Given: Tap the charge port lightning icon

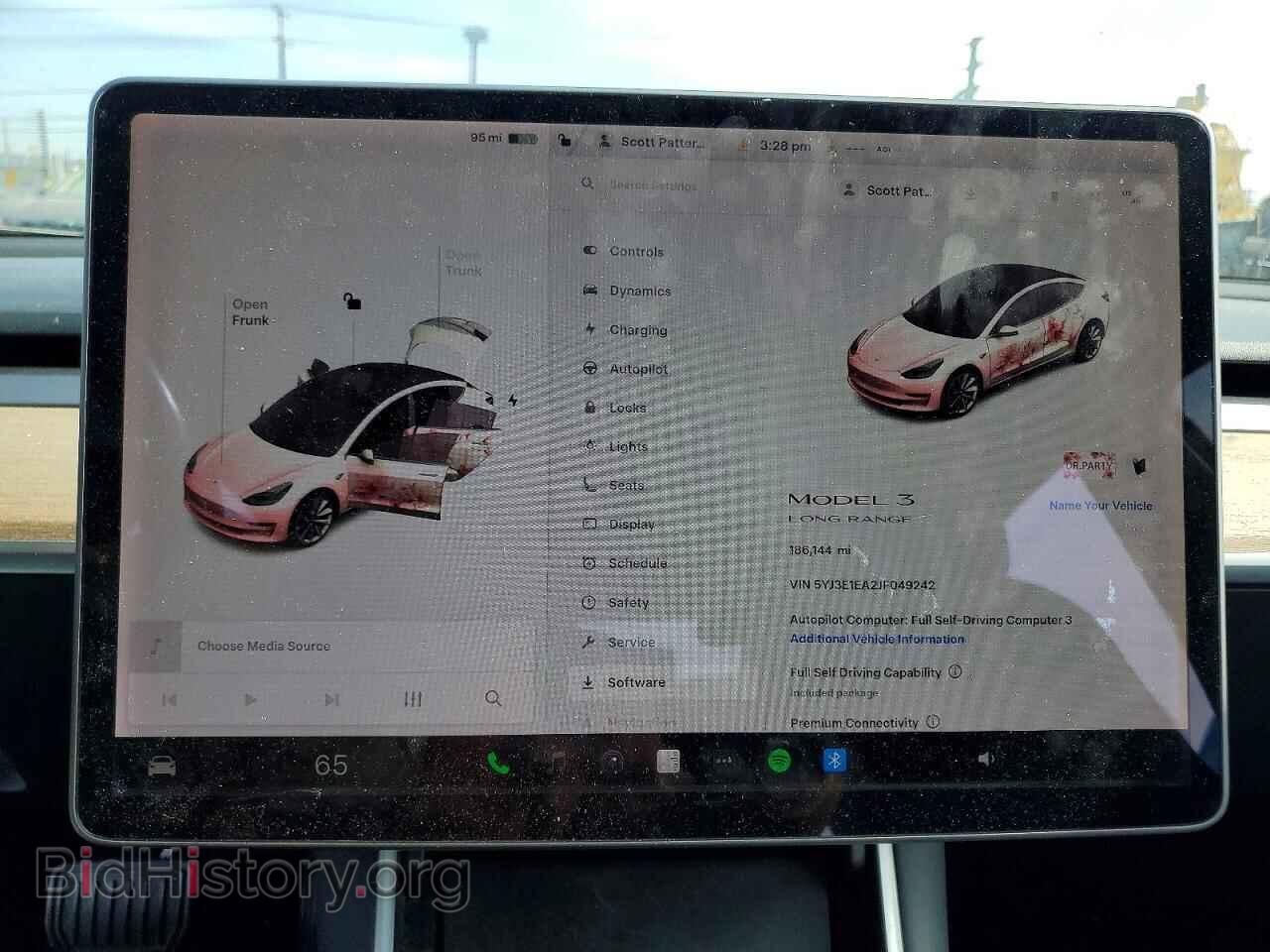Looking at the screenshot, I should click(x=513, y=400).
